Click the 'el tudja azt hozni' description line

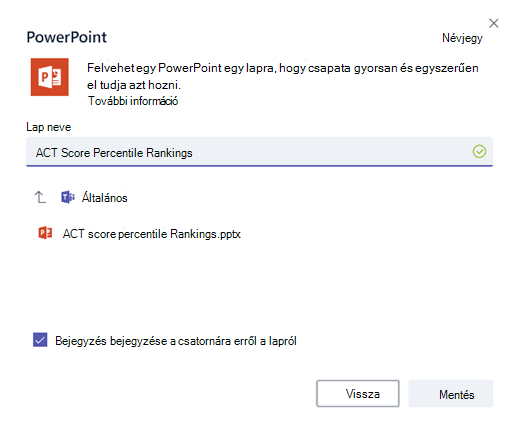tap(134, 85)
